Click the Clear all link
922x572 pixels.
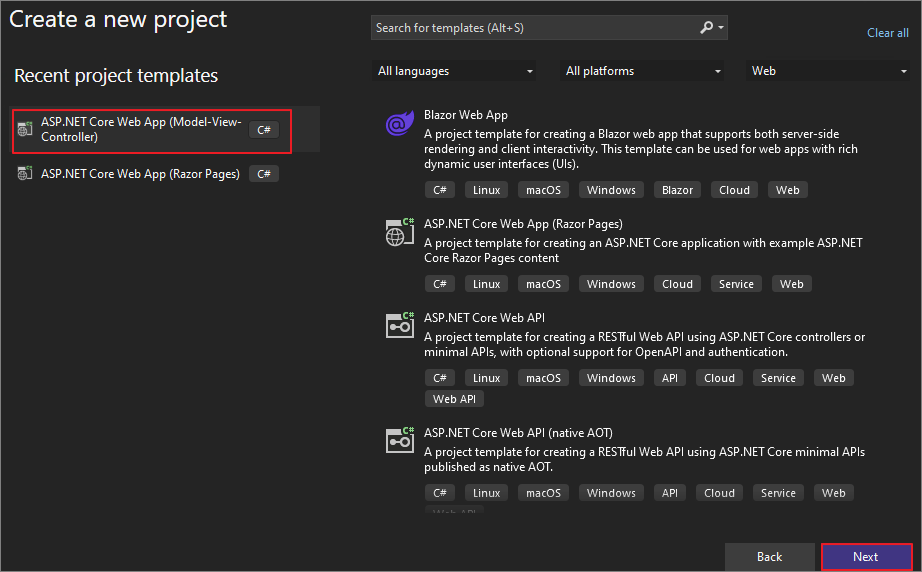point(887,33)
